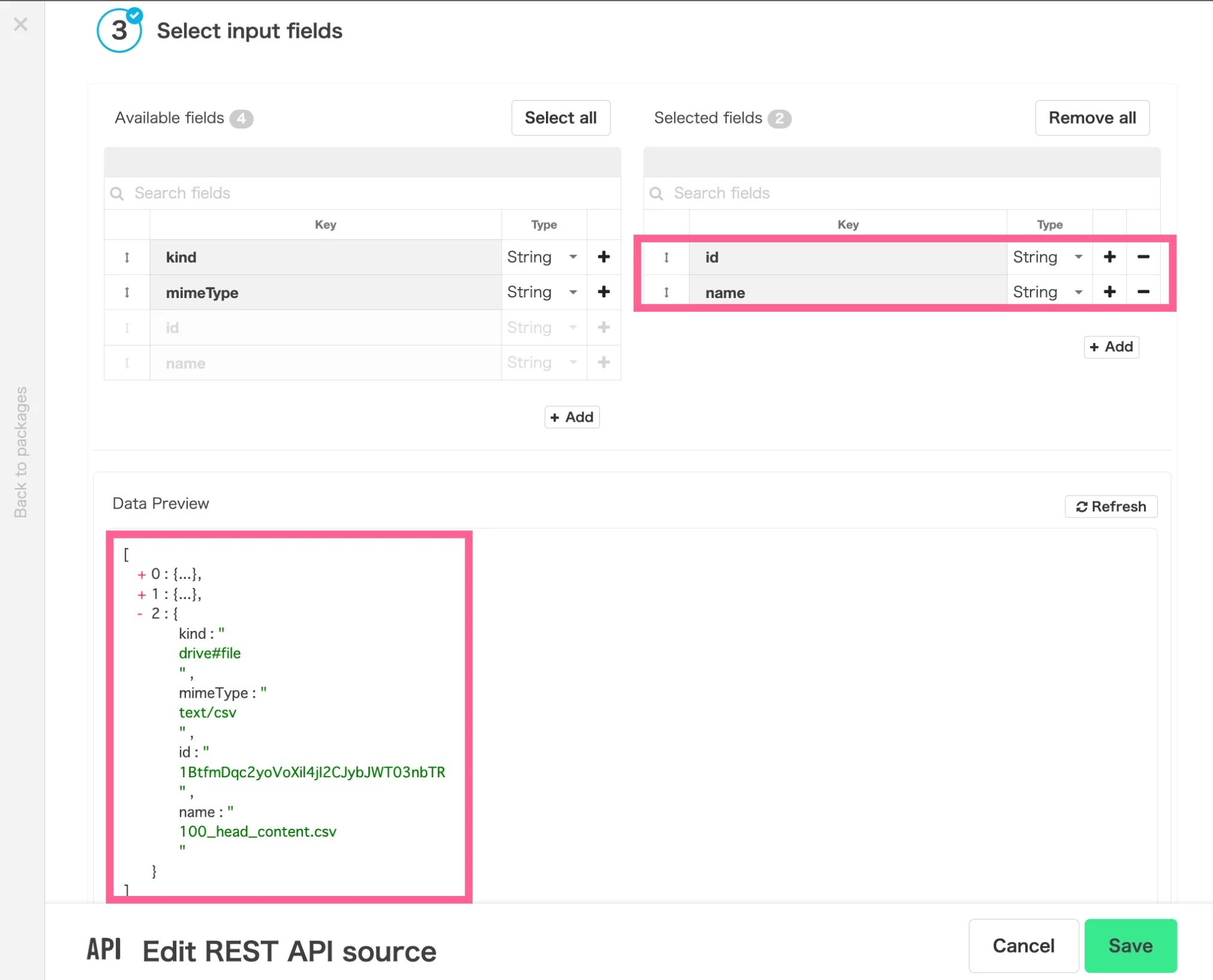Screen dimensions: 1213x980
Task: Click the step 3 circle indicator
Action: (119, 31)
